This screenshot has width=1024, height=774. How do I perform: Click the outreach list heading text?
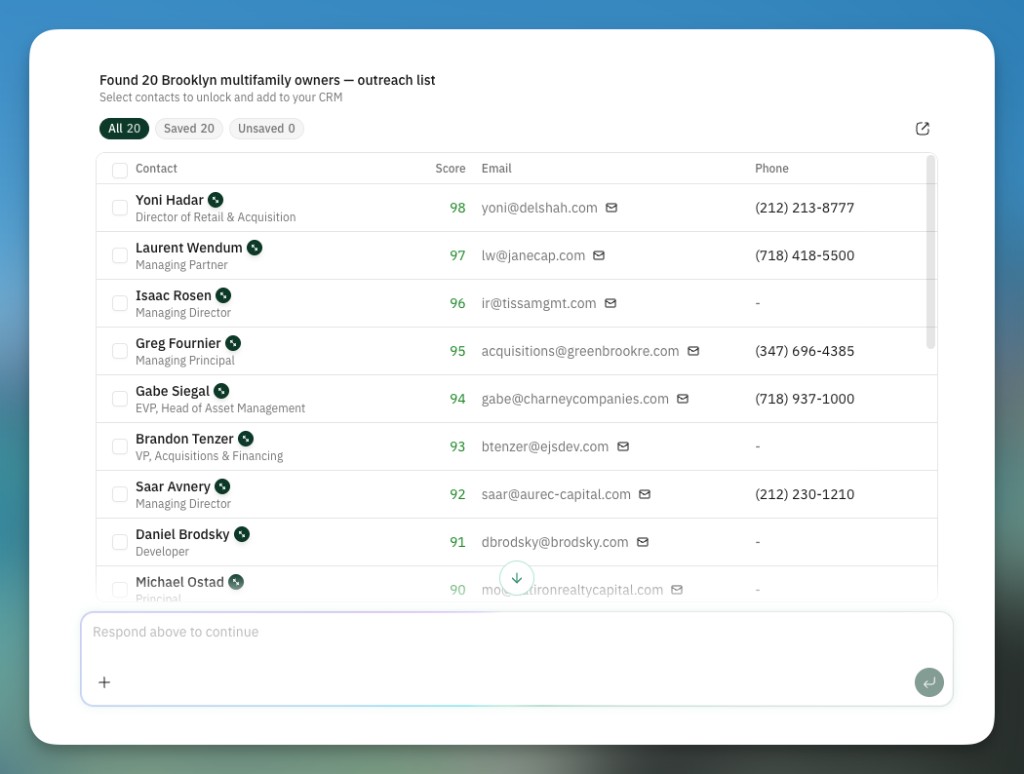point(266,80)
